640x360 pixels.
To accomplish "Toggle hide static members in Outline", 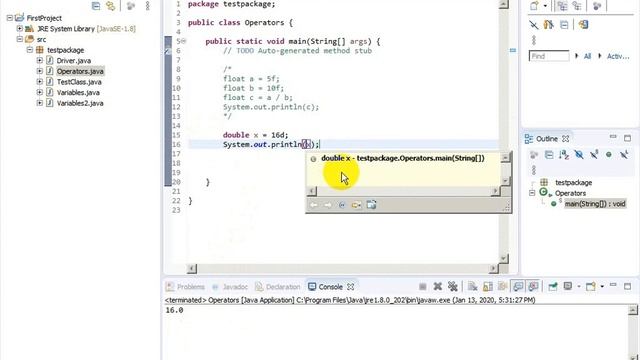I will [x=594, y=155].
